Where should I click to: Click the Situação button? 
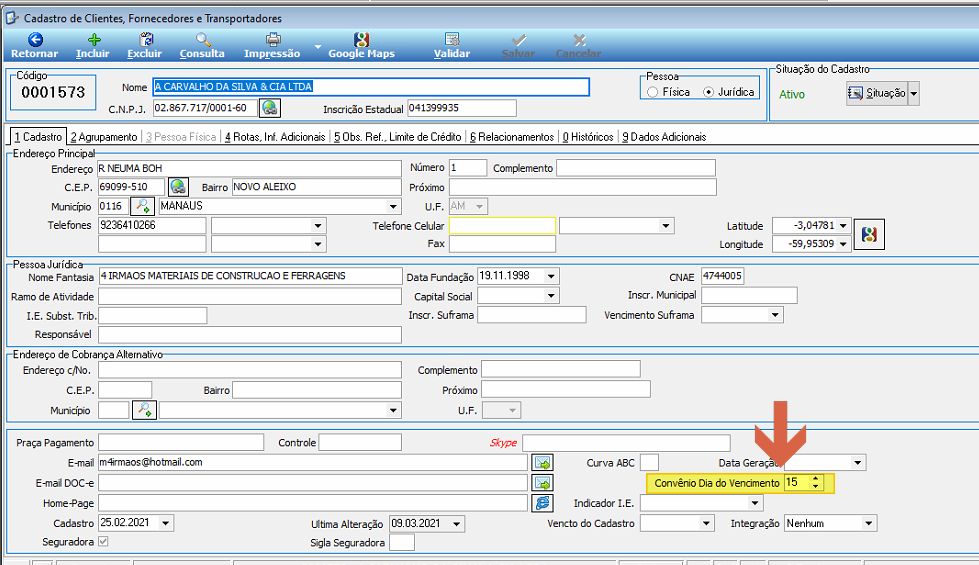877,94
